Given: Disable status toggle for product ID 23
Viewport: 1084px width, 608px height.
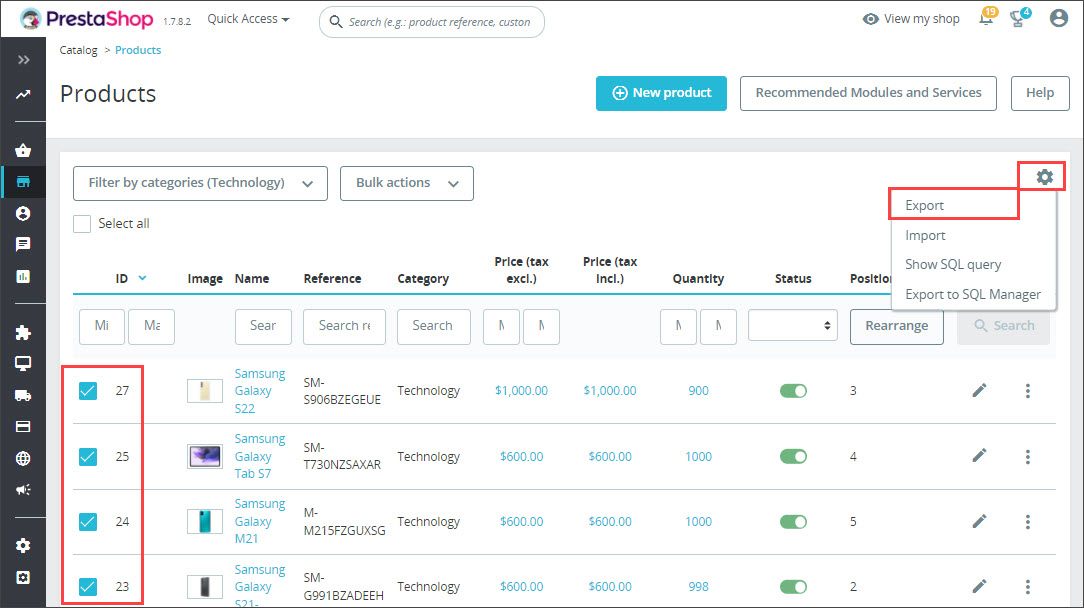Looking at the screenshot, I should 793,587.
